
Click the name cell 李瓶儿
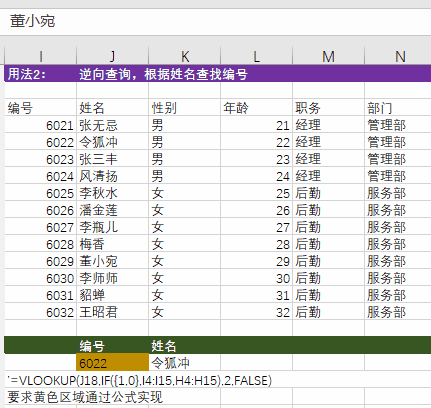click(113, 227)
